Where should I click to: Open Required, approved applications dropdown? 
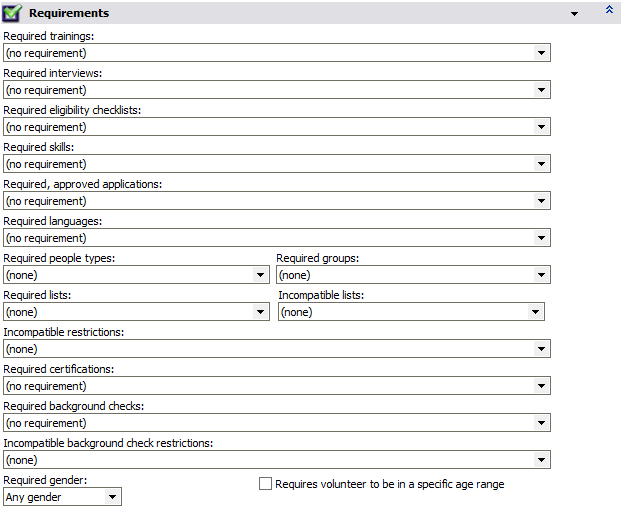541,201
